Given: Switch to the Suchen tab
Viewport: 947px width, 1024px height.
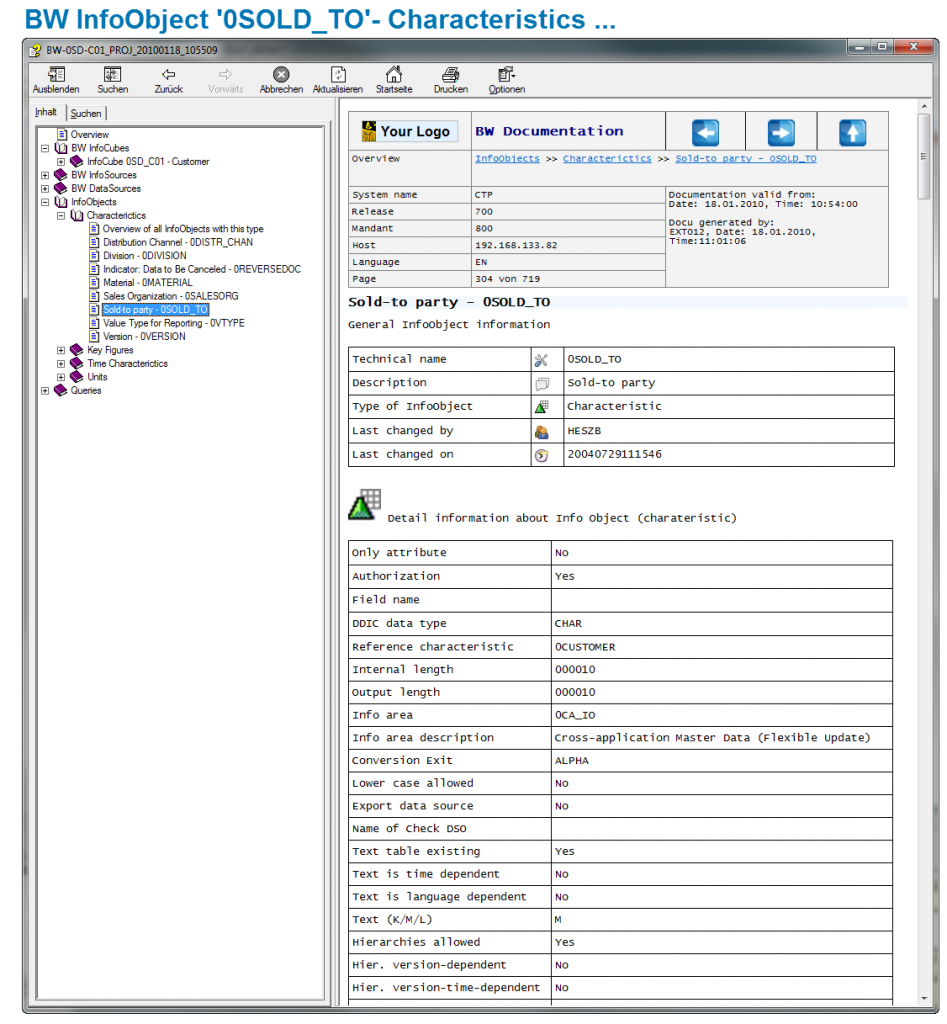Looking at the screenshot, I should [86, 114].
